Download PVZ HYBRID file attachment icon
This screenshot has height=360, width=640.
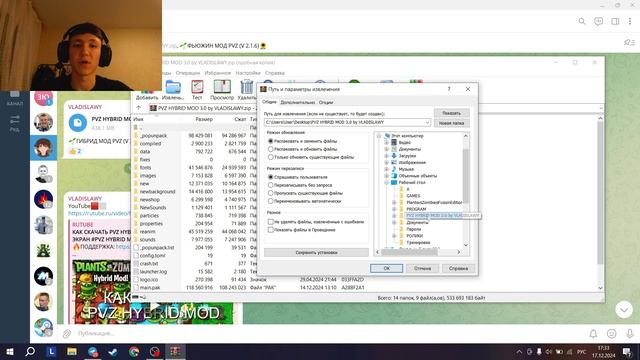tap(78, 122)
